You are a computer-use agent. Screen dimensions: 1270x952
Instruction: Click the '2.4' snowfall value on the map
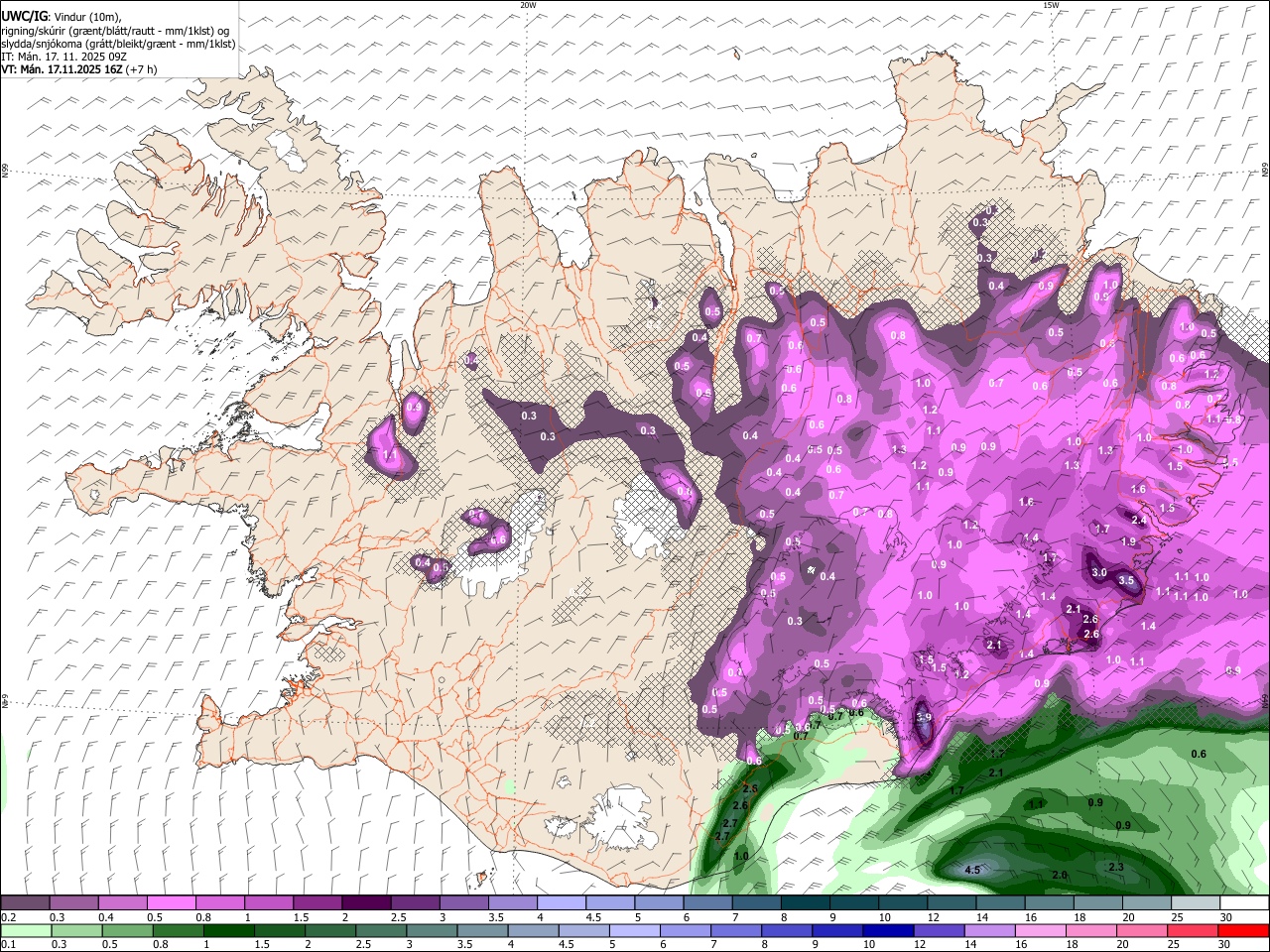click(x=1139, y=520)
